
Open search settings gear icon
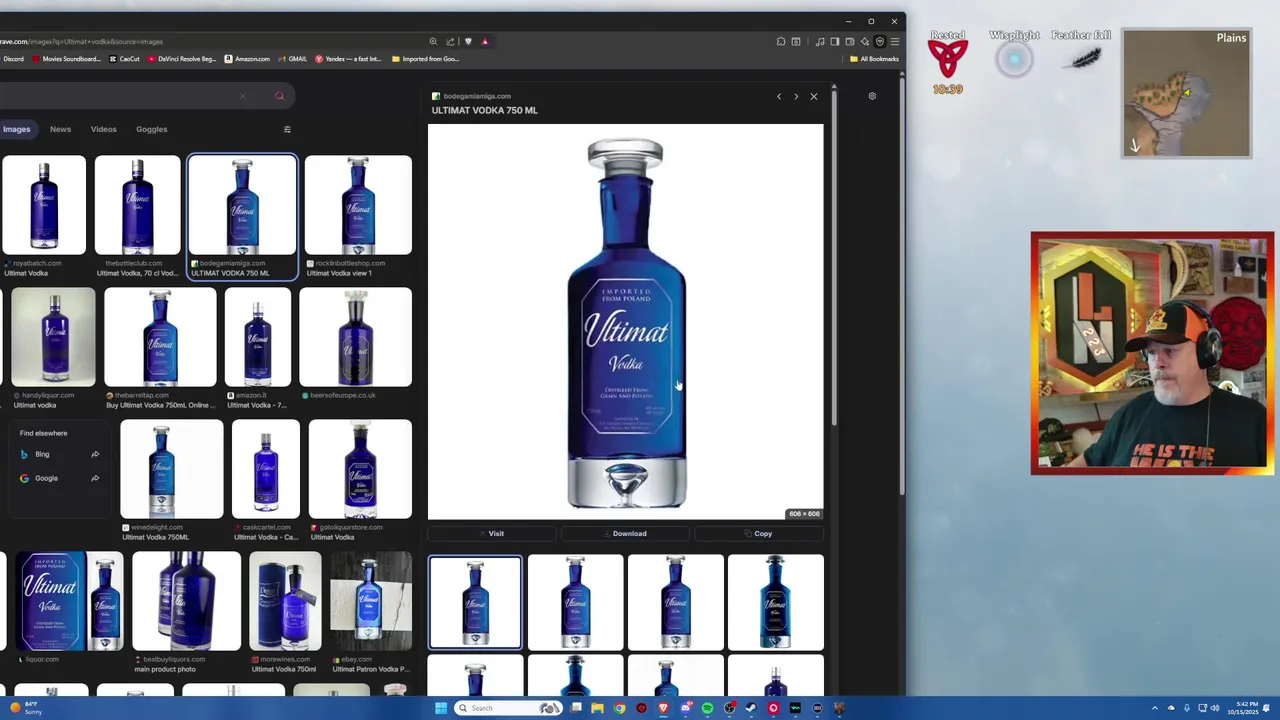872,96
